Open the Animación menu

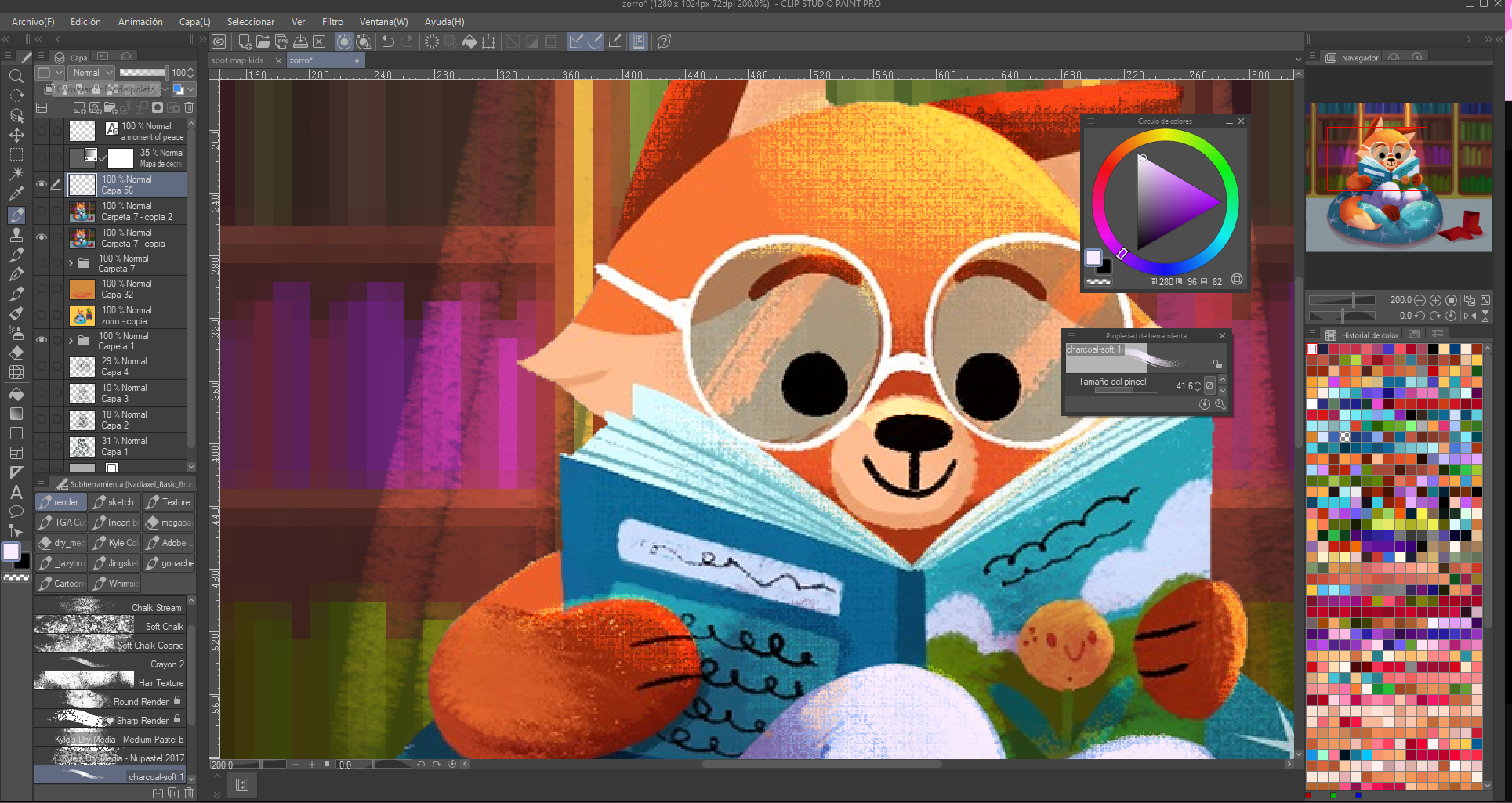[x=140, y=22]
